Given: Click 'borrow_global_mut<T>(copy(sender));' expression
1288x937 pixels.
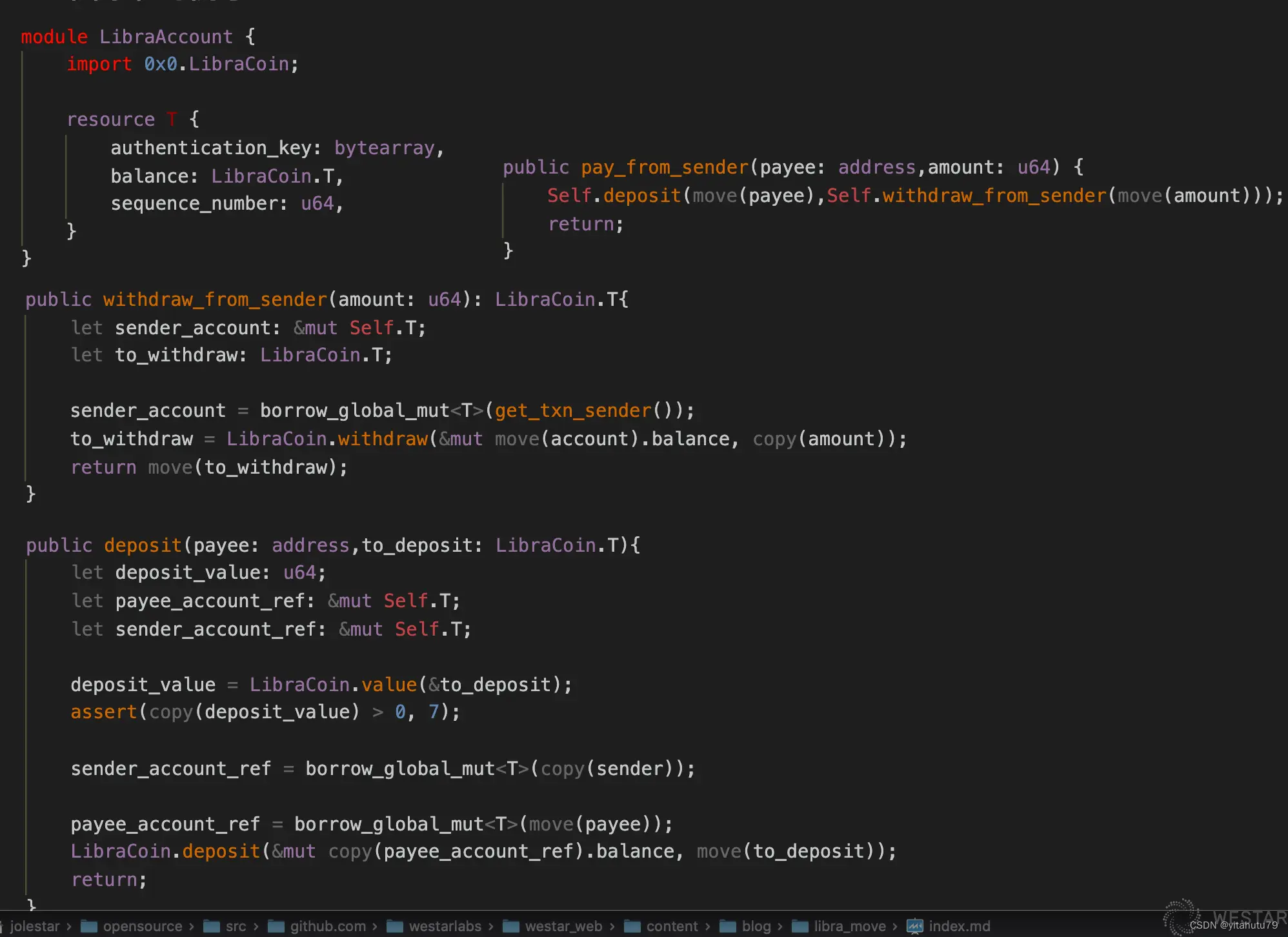Looking at the screenshot, I should point(500,769).
